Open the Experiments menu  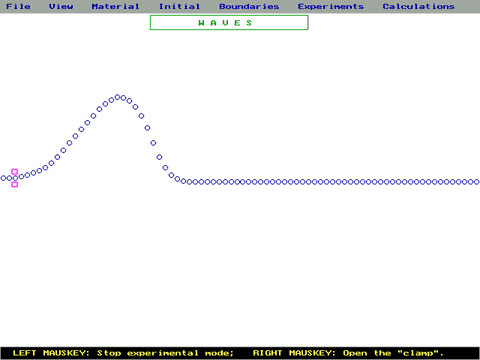click(331, 6)
